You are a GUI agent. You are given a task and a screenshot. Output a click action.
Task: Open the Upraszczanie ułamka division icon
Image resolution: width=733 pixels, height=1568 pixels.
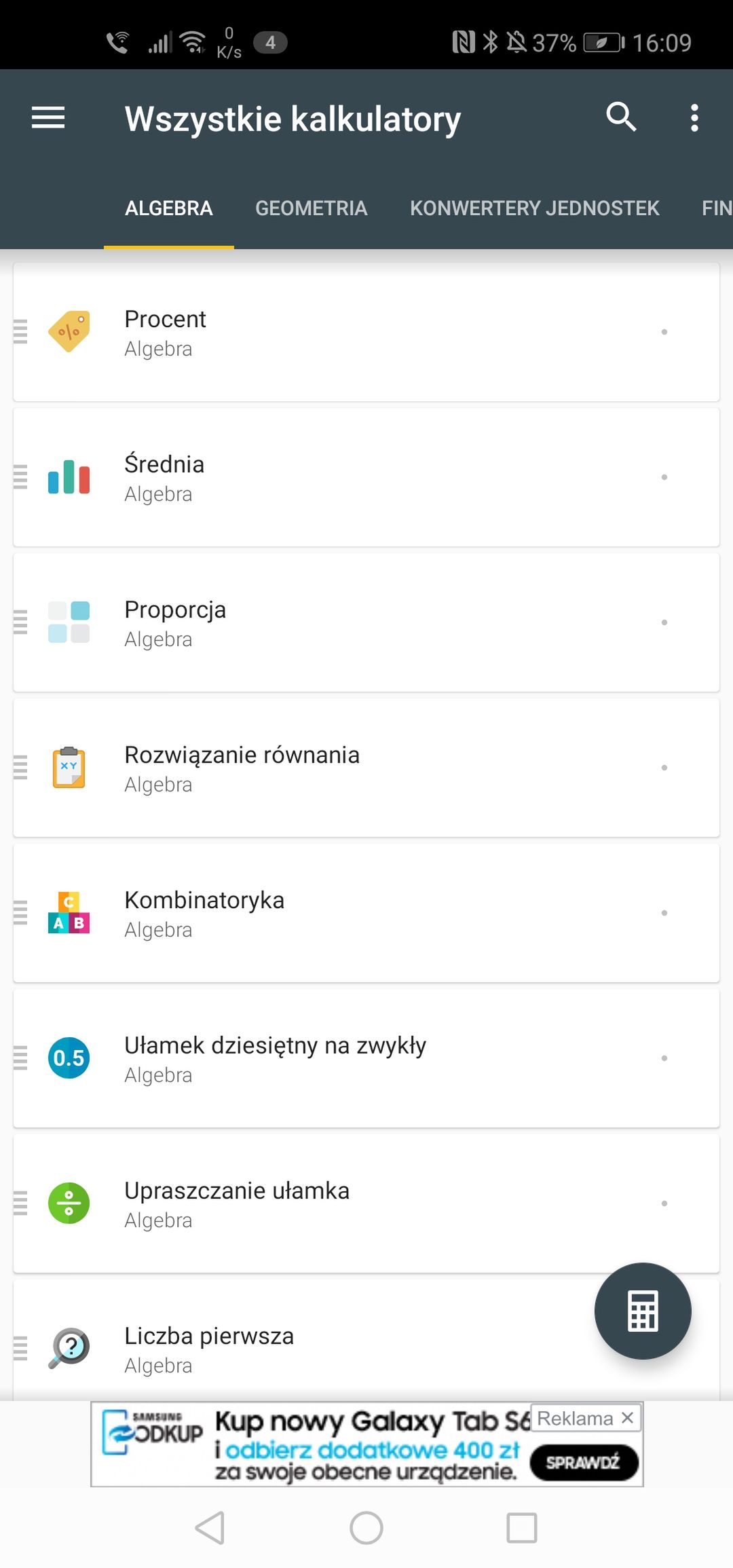click(69, 1203)
